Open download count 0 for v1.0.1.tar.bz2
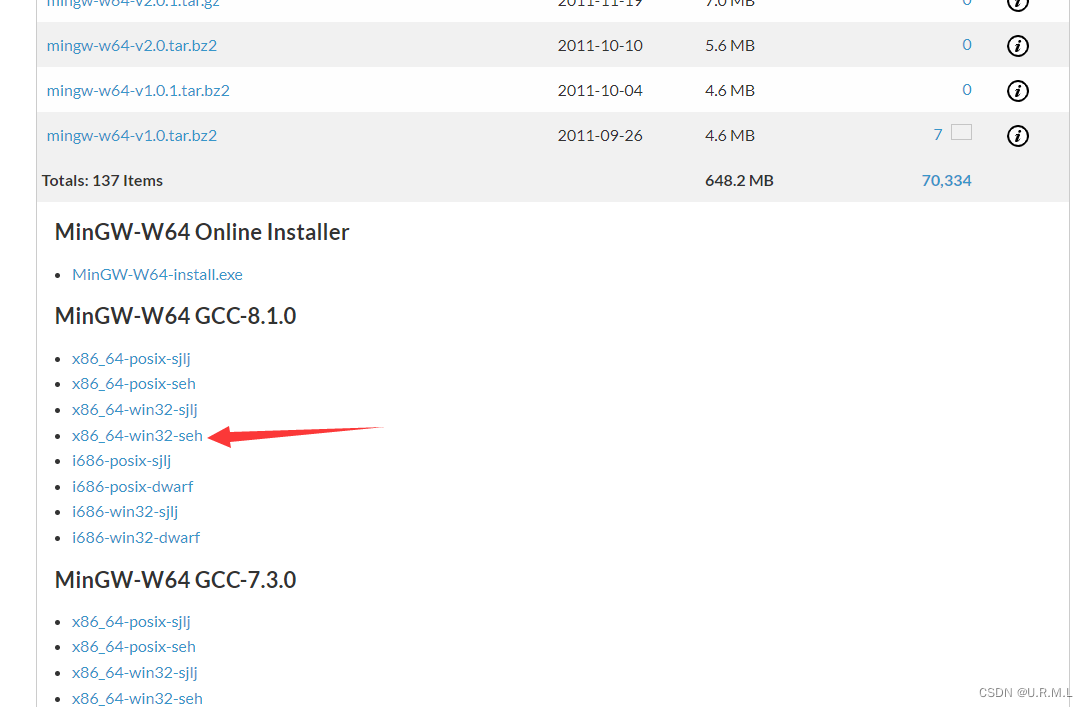Viewport: 1088px width, 707px height. (x=967, y=90)
